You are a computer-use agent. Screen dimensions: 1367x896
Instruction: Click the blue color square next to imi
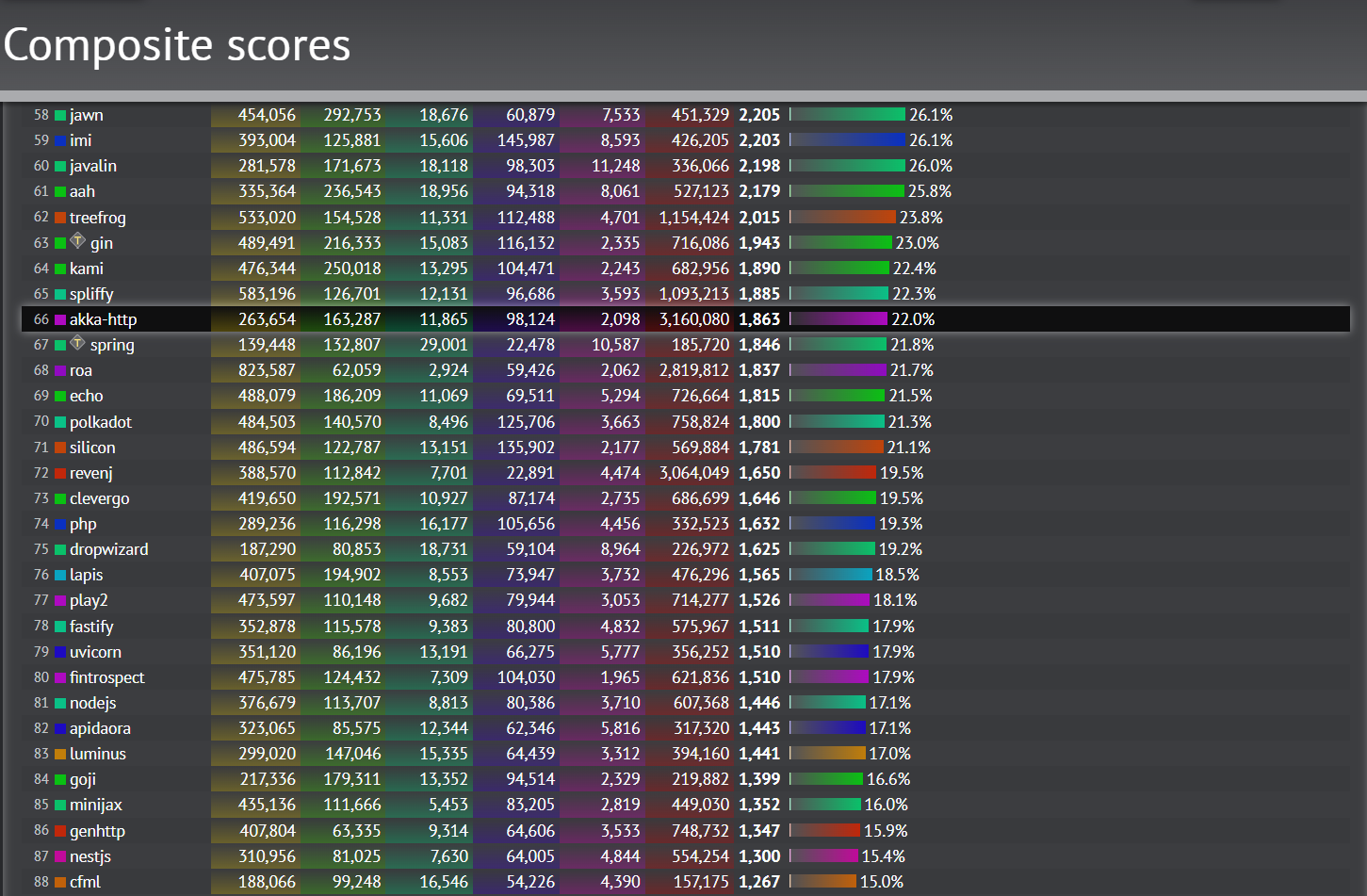pos(60,140)
